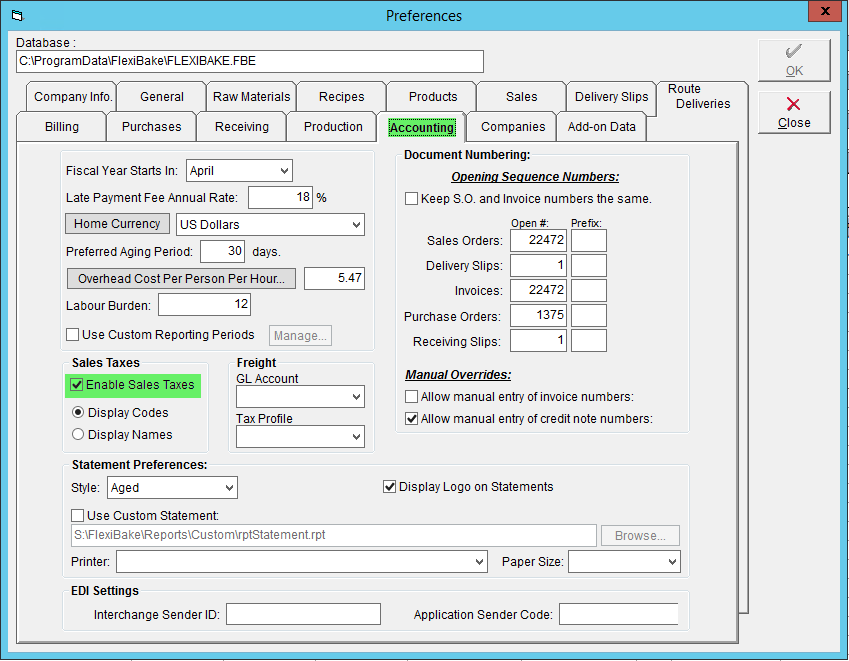The image size is (849, 661).
Task: Expand the Fiscal Year Starts In dropdown
Action: click(x=284, y=171)
